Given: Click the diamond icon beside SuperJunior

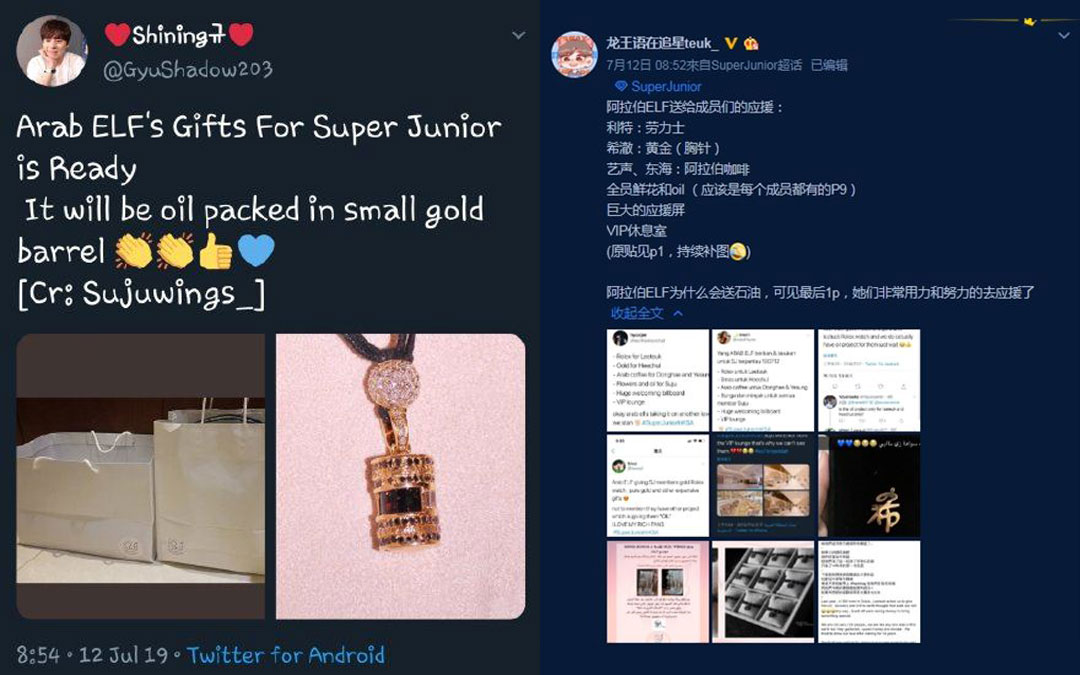Looking at the screenshot, I should click(621, 86).
